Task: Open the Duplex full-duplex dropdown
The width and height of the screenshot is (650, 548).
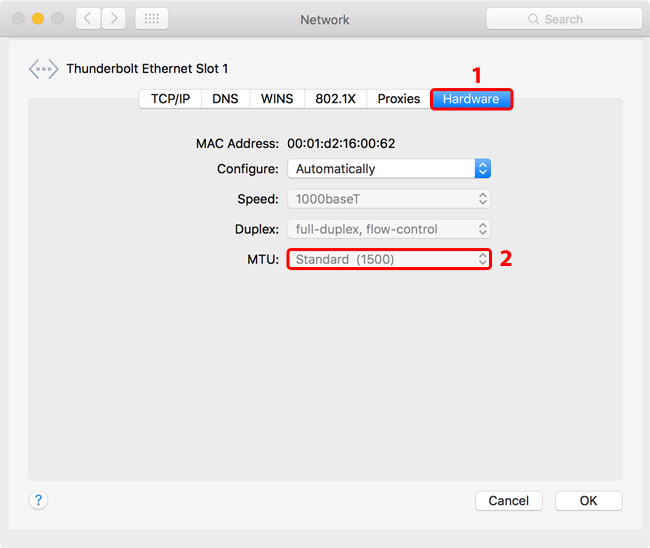Action: click(389, 229)
